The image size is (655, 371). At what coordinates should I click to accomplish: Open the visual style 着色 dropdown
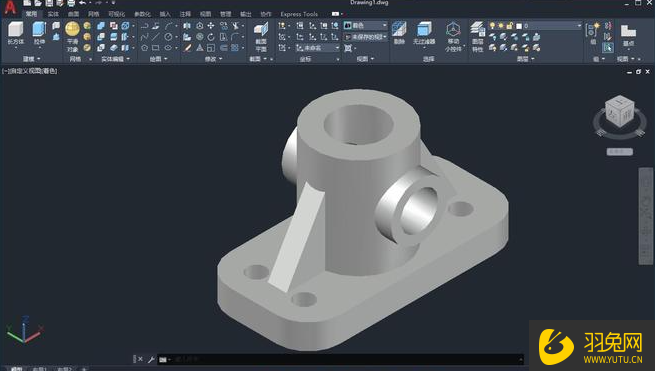click(366, 25)
